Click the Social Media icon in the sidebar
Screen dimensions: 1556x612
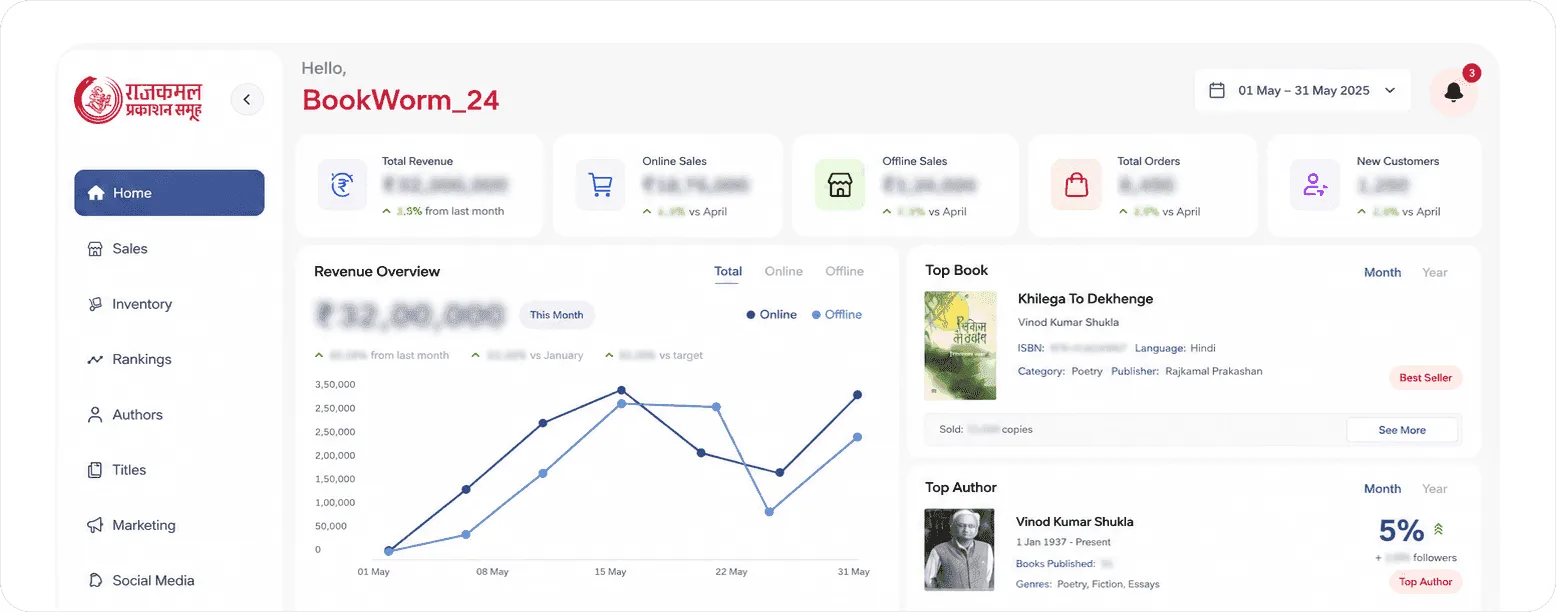pyautogui.click(x=96, y=580)
